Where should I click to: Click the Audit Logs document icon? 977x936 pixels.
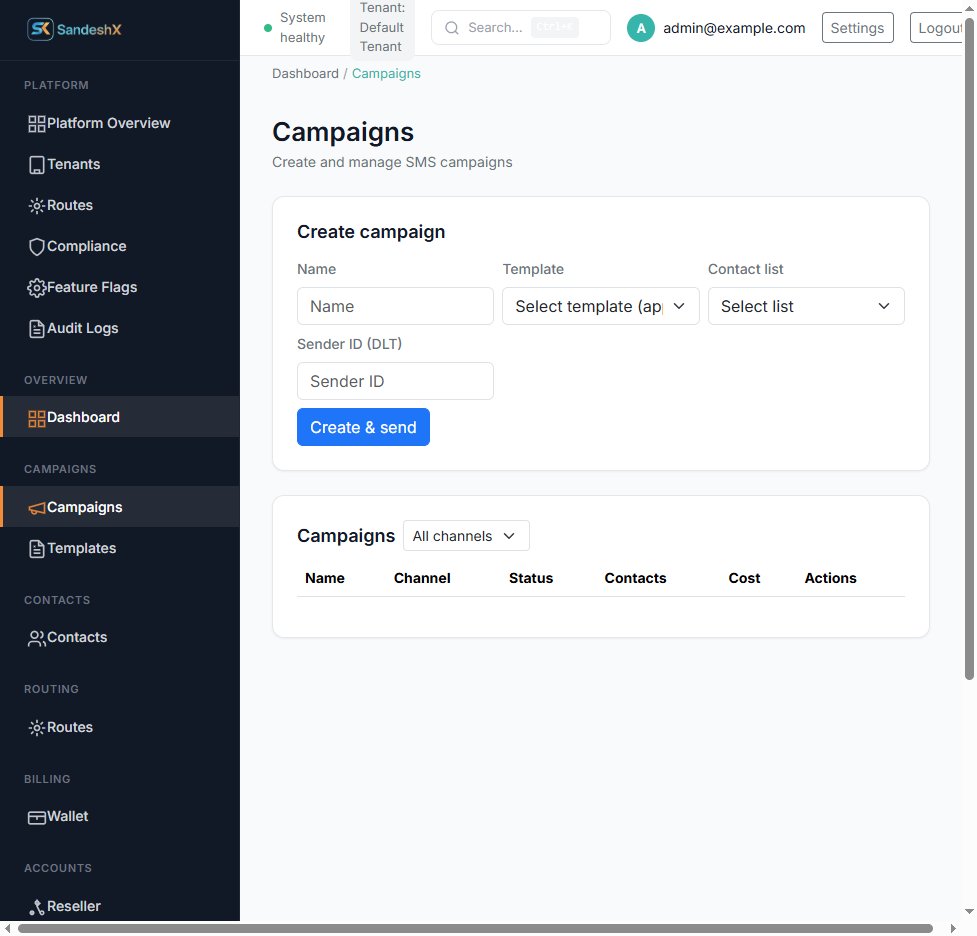37,328
